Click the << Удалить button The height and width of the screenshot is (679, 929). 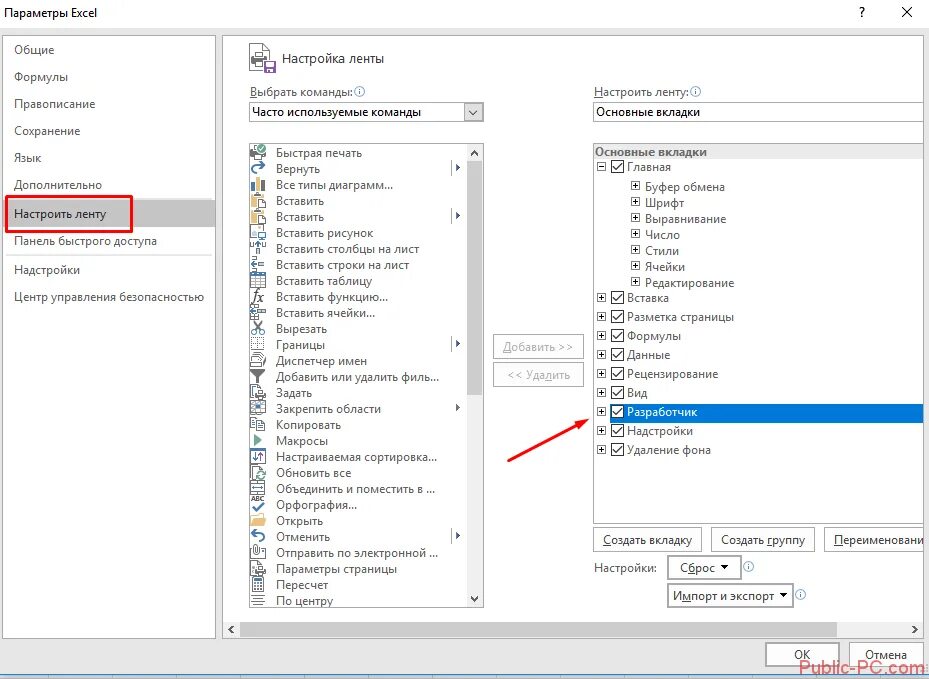[538, 374]
